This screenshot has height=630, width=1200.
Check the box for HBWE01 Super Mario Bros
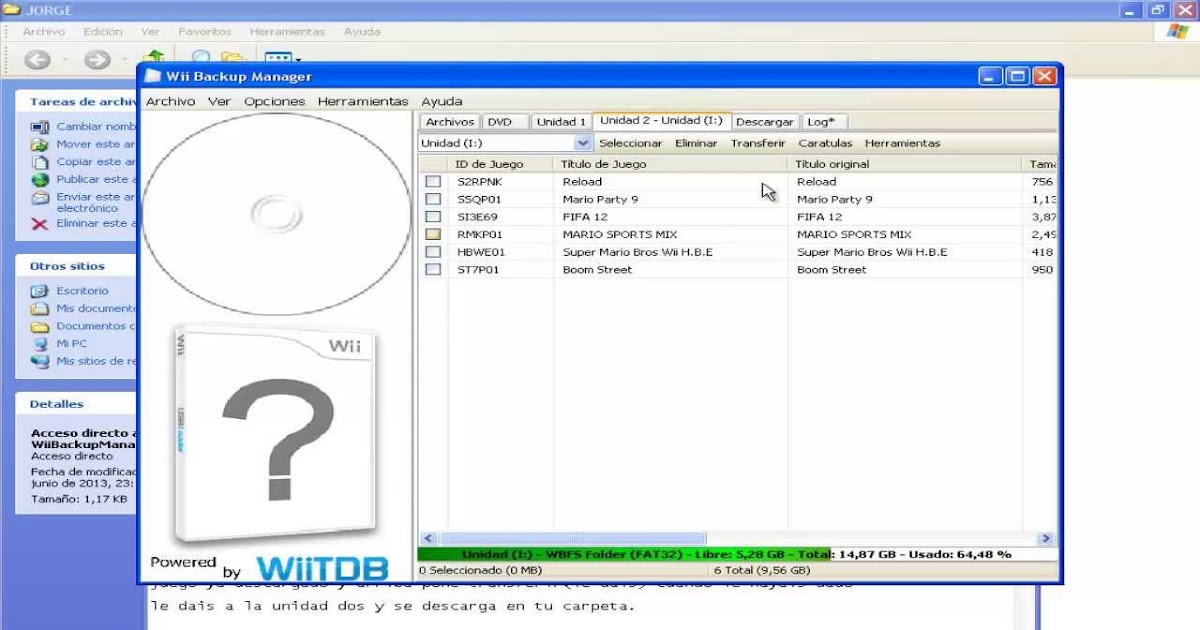[x=433, y=252]
